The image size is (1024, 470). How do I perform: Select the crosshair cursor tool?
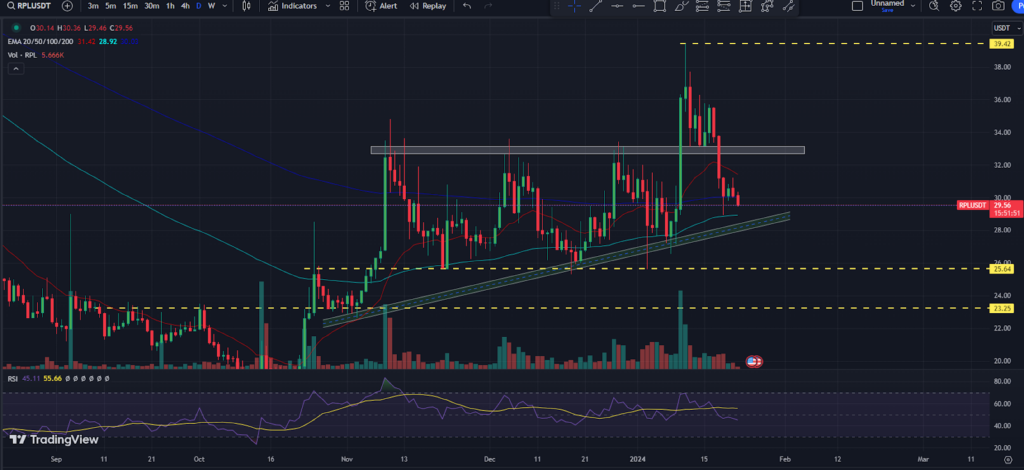575,6
